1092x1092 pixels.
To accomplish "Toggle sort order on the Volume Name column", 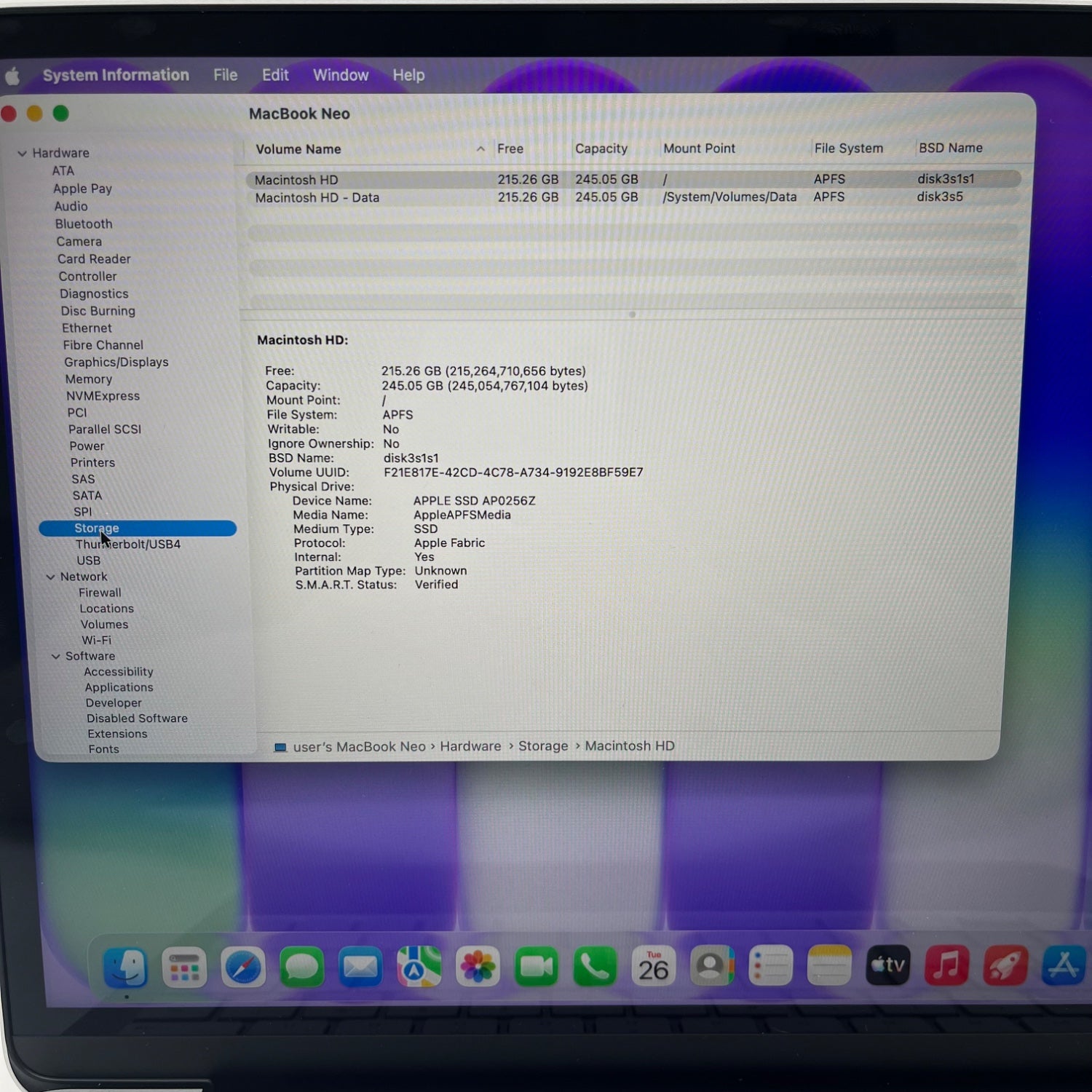I will coord(368,149).
